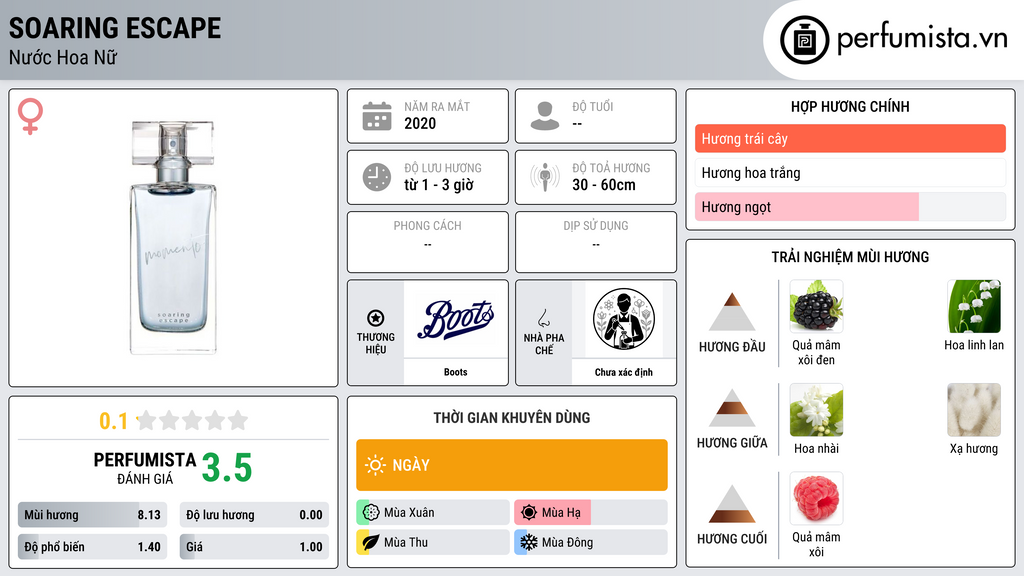This screenshot has height=576, width=1024.
Task: Click the Boots brand name label
Action: 455,372
